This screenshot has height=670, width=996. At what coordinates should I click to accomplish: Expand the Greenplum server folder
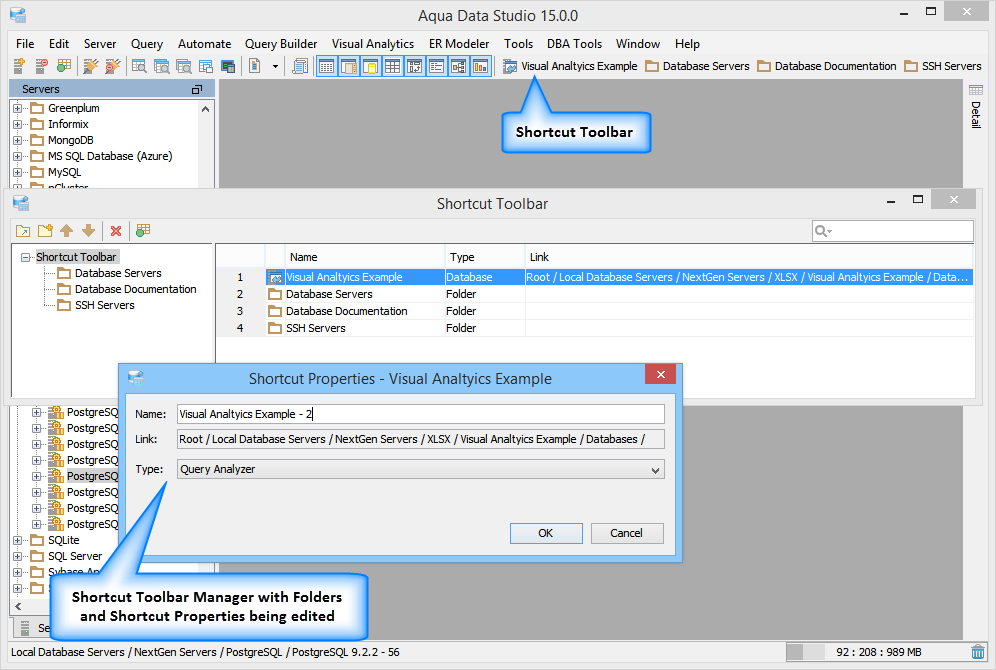18,108
